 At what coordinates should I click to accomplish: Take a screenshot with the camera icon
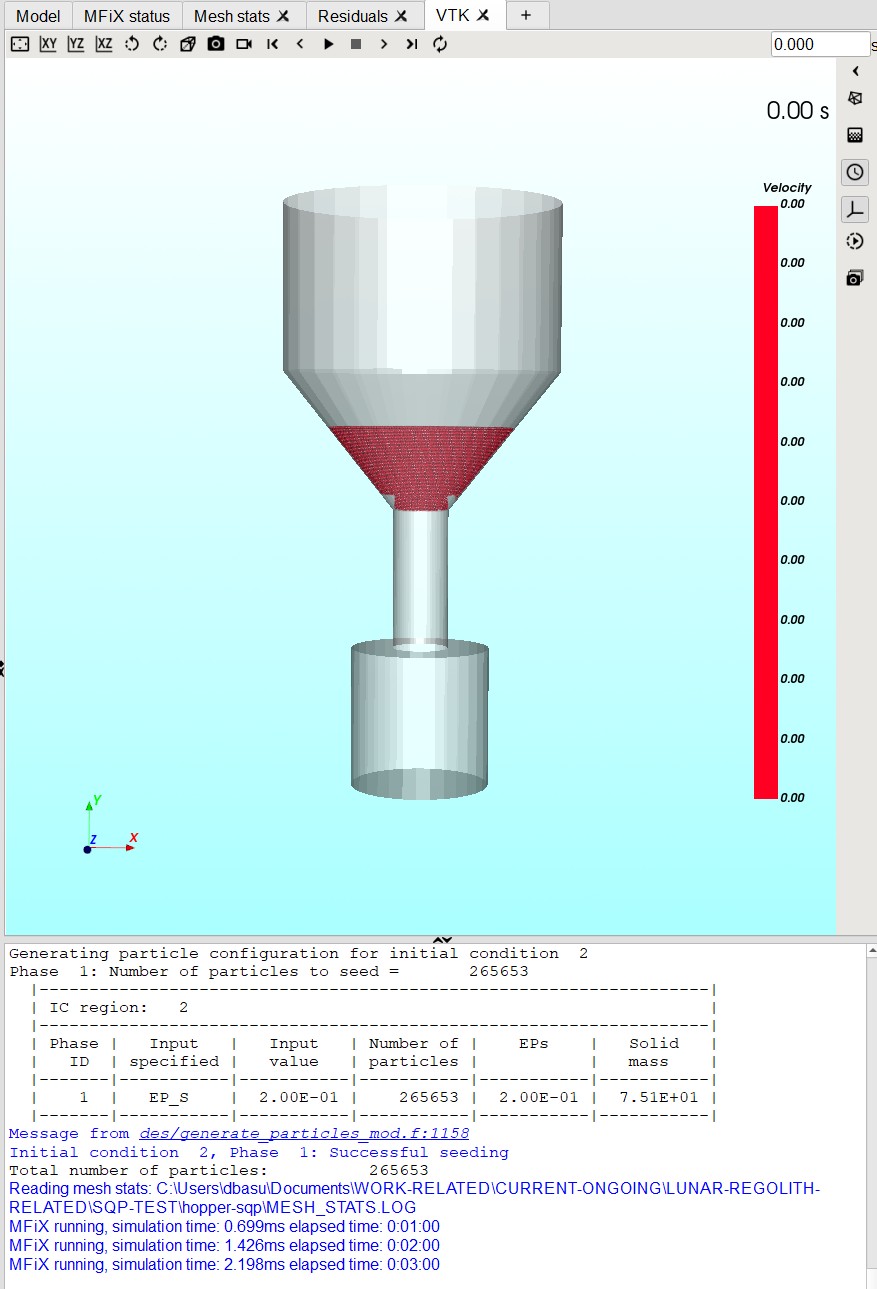click(x=216, y=44)
